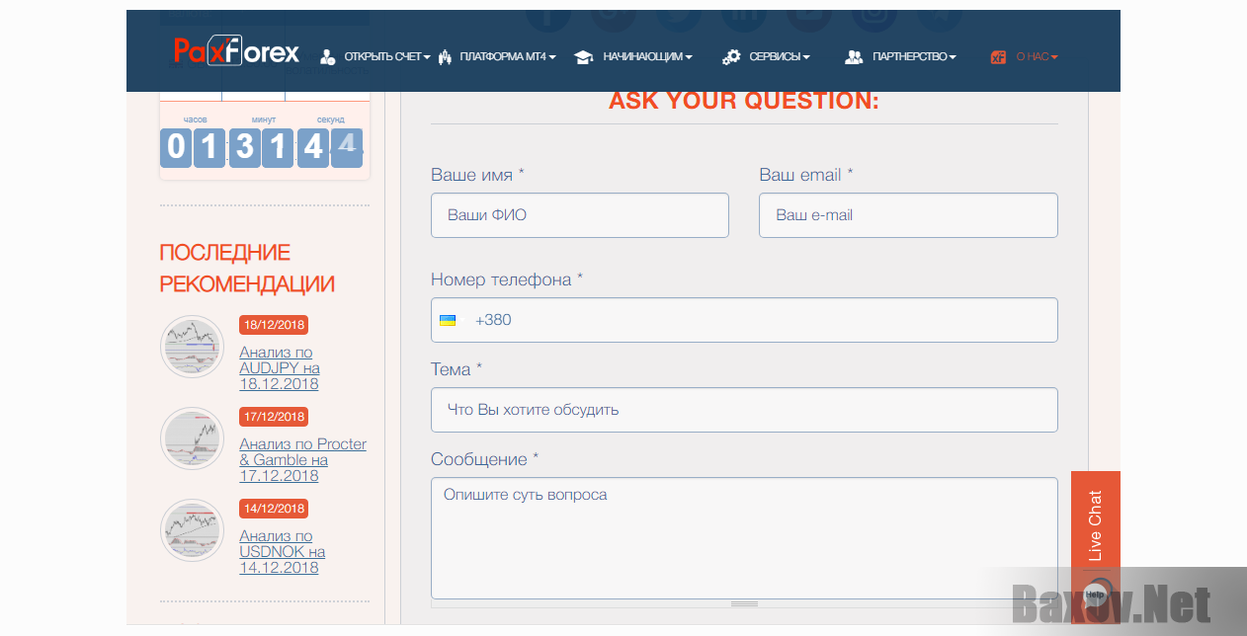Open Анализ по AUDJPY на 18.12.2018
Image resolution: width=1247 pixels, height=636 pixels.
click(x=279, y=368)
